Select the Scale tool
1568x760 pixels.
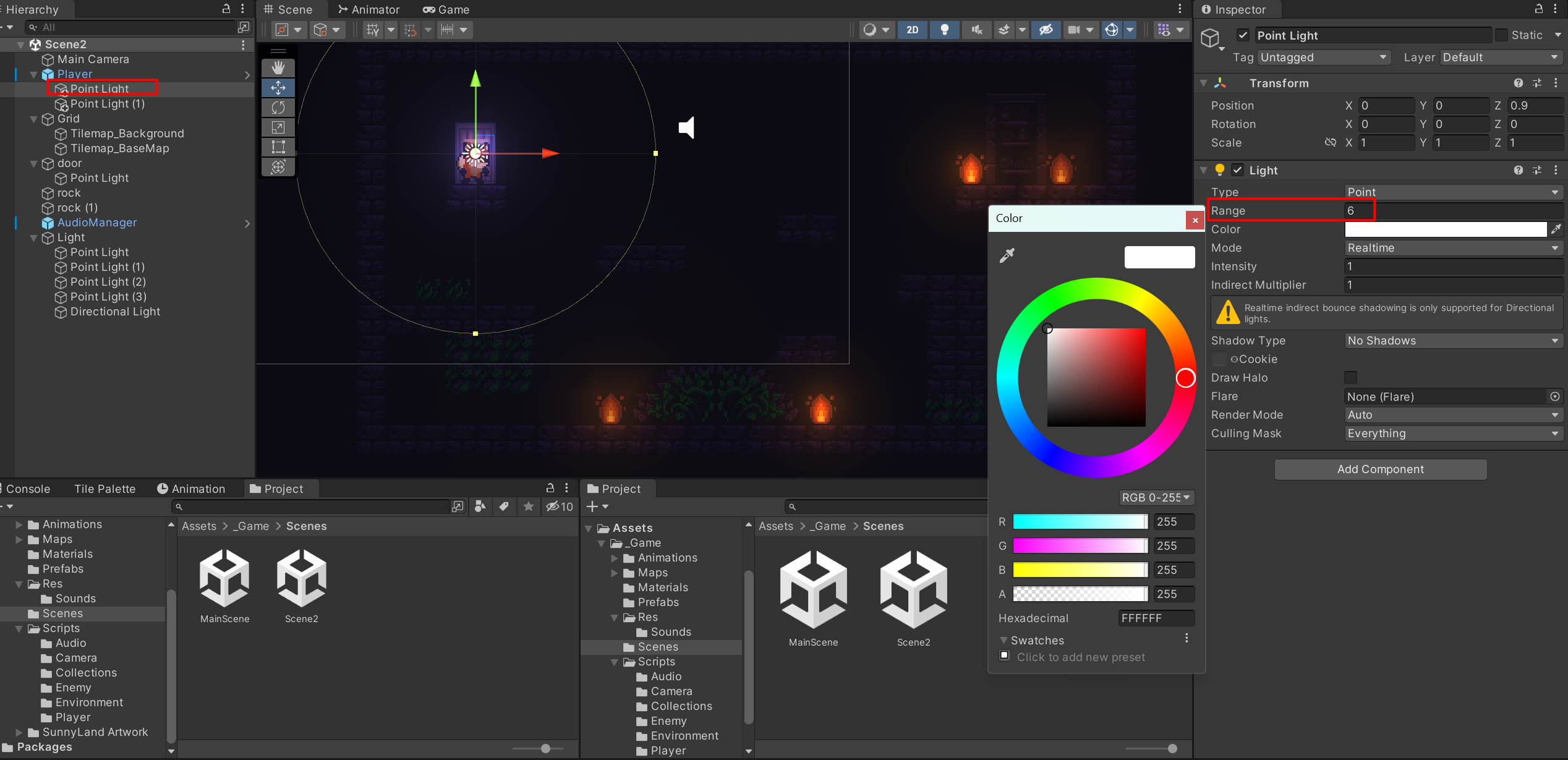click(278, 127)
